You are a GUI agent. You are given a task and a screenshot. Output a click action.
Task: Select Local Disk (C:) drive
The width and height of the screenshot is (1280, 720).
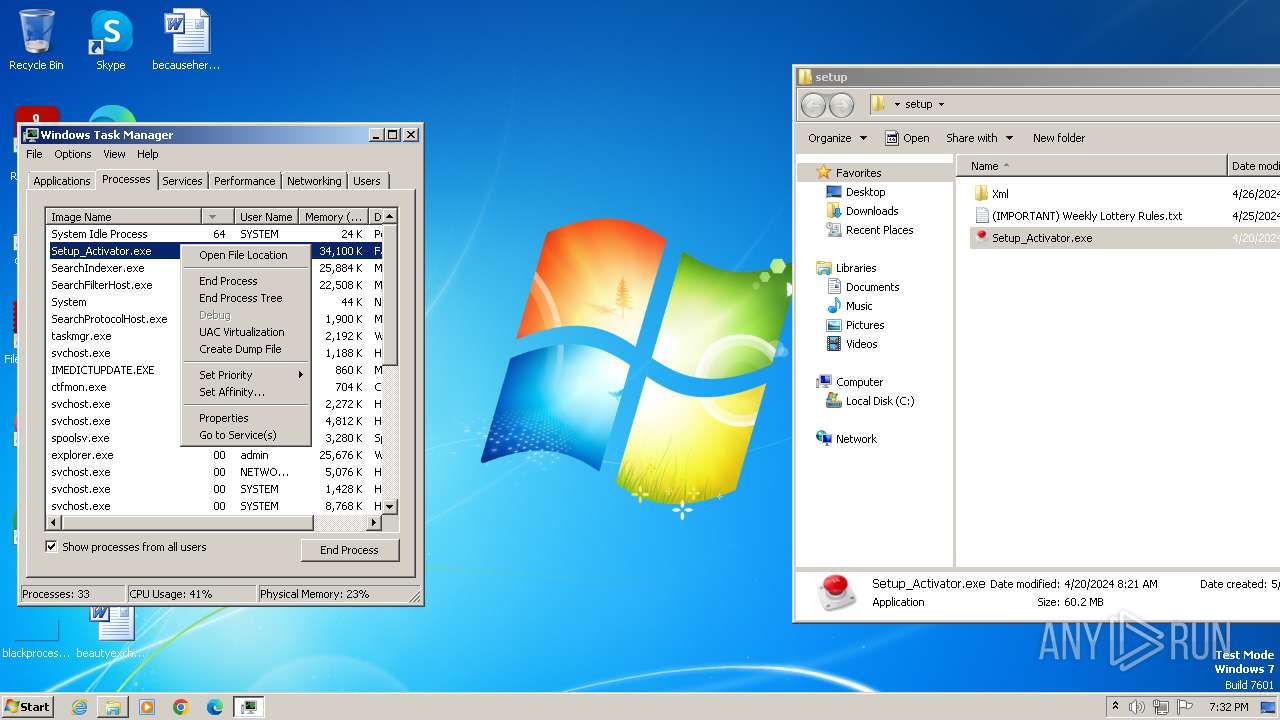pos(880,401)
